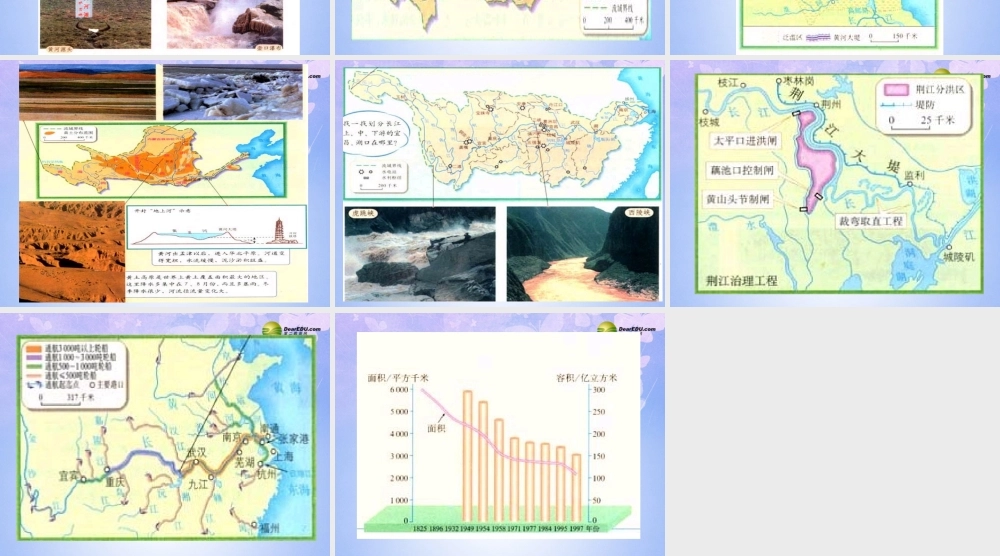1000x556 pixels.
Task: Open the slide with the 黄河大堤 legend map
Action: pos(835,27)
